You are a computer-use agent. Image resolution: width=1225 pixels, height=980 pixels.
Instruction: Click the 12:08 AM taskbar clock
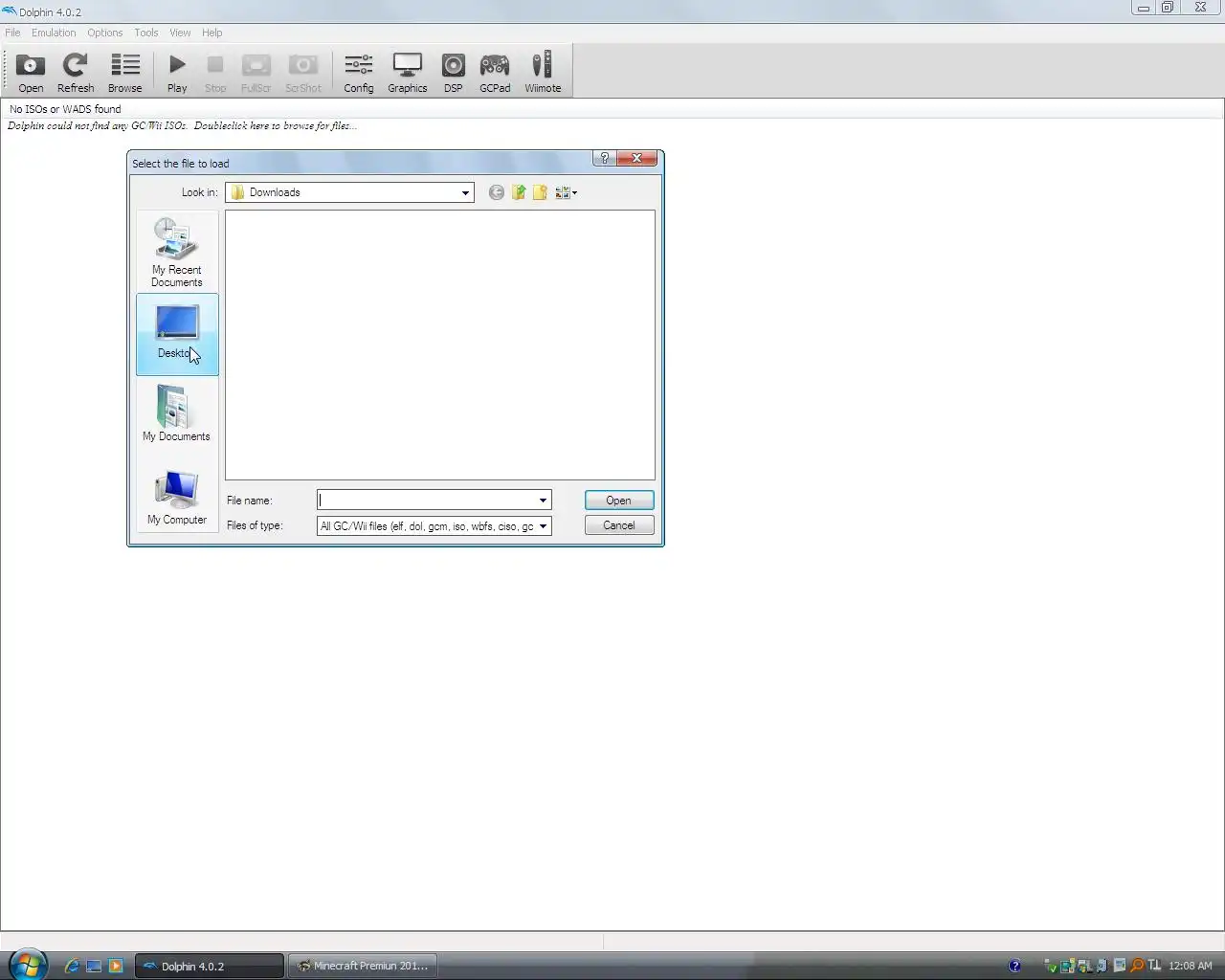click(x=1191, y=966)
